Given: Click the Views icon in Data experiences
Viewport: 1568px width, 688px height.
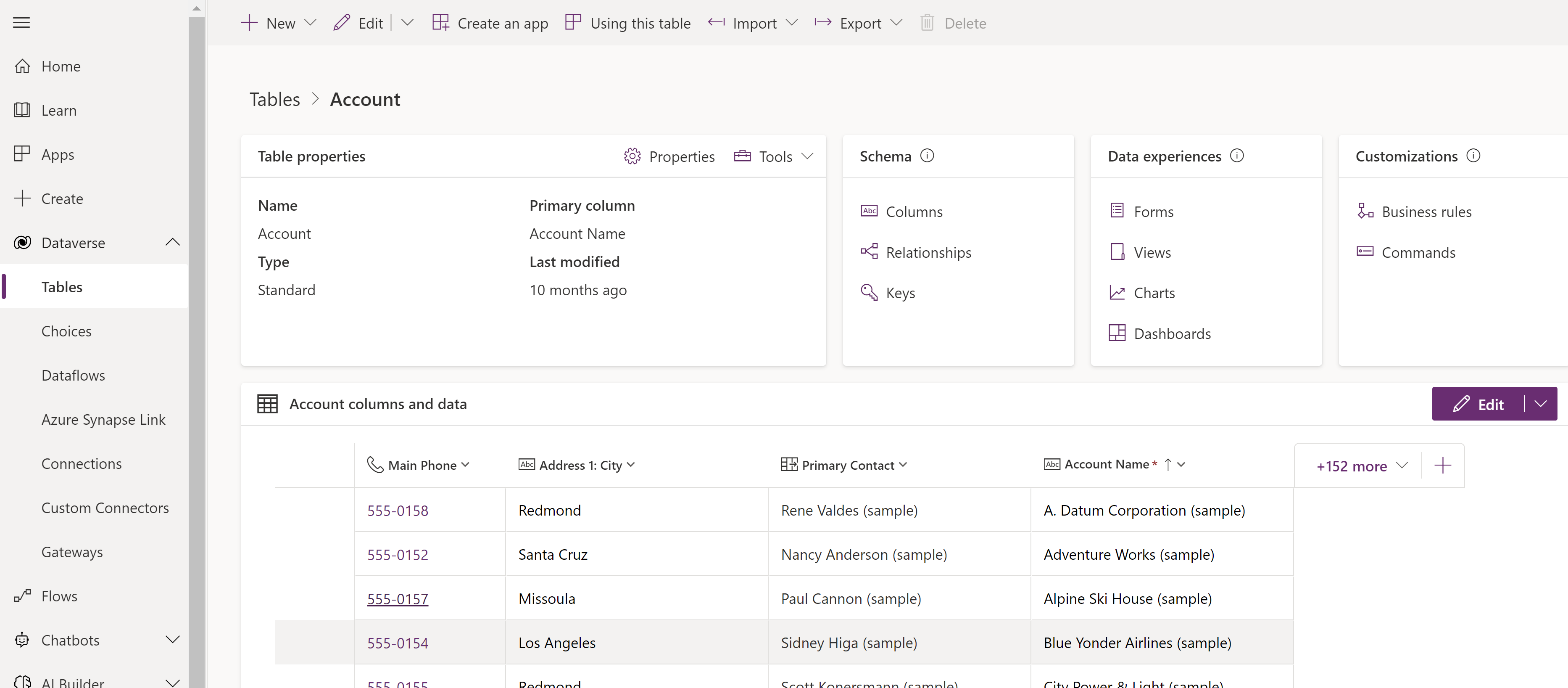Looking at the screenshot, I should pyautogui.click(x=1117, y=251).
